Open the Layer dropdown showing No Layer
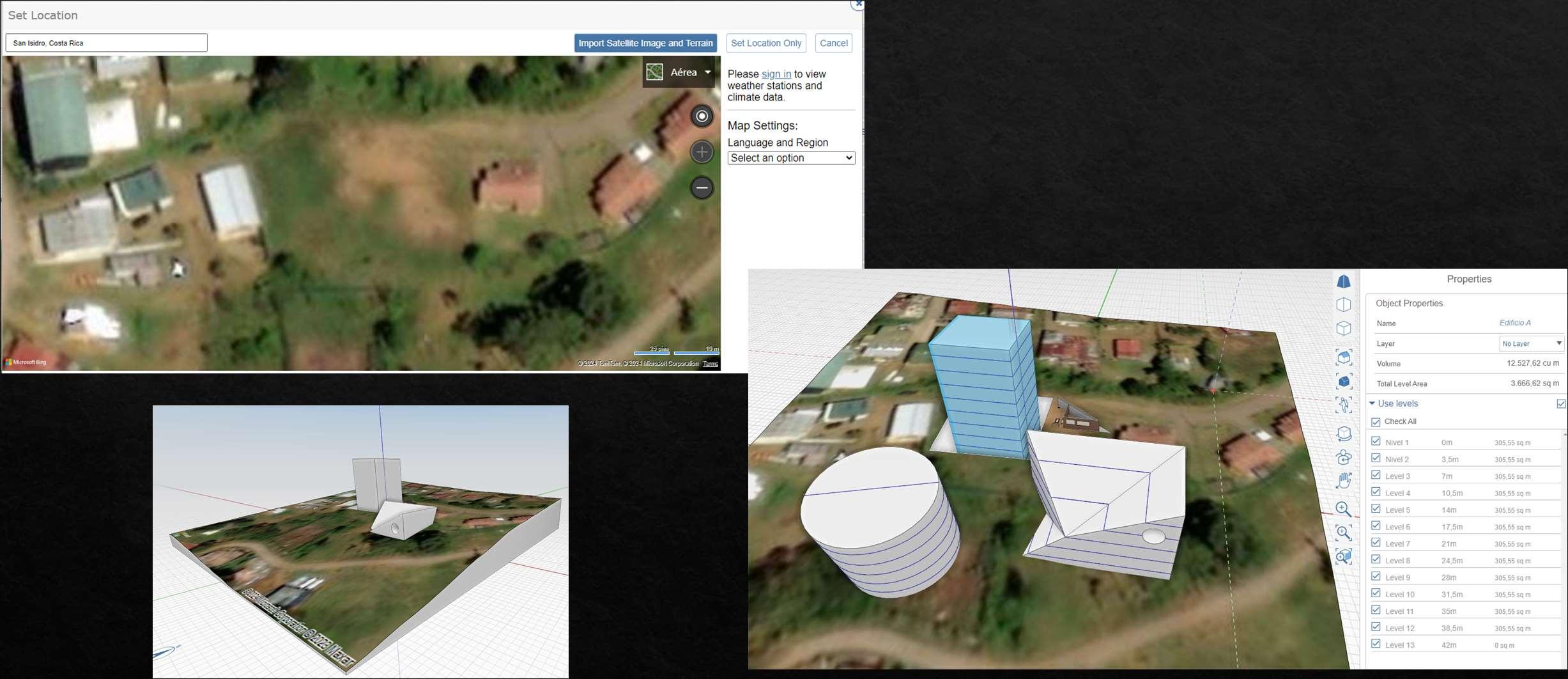The height and width of the screenshot is (679, 1568). point(1531,343)
